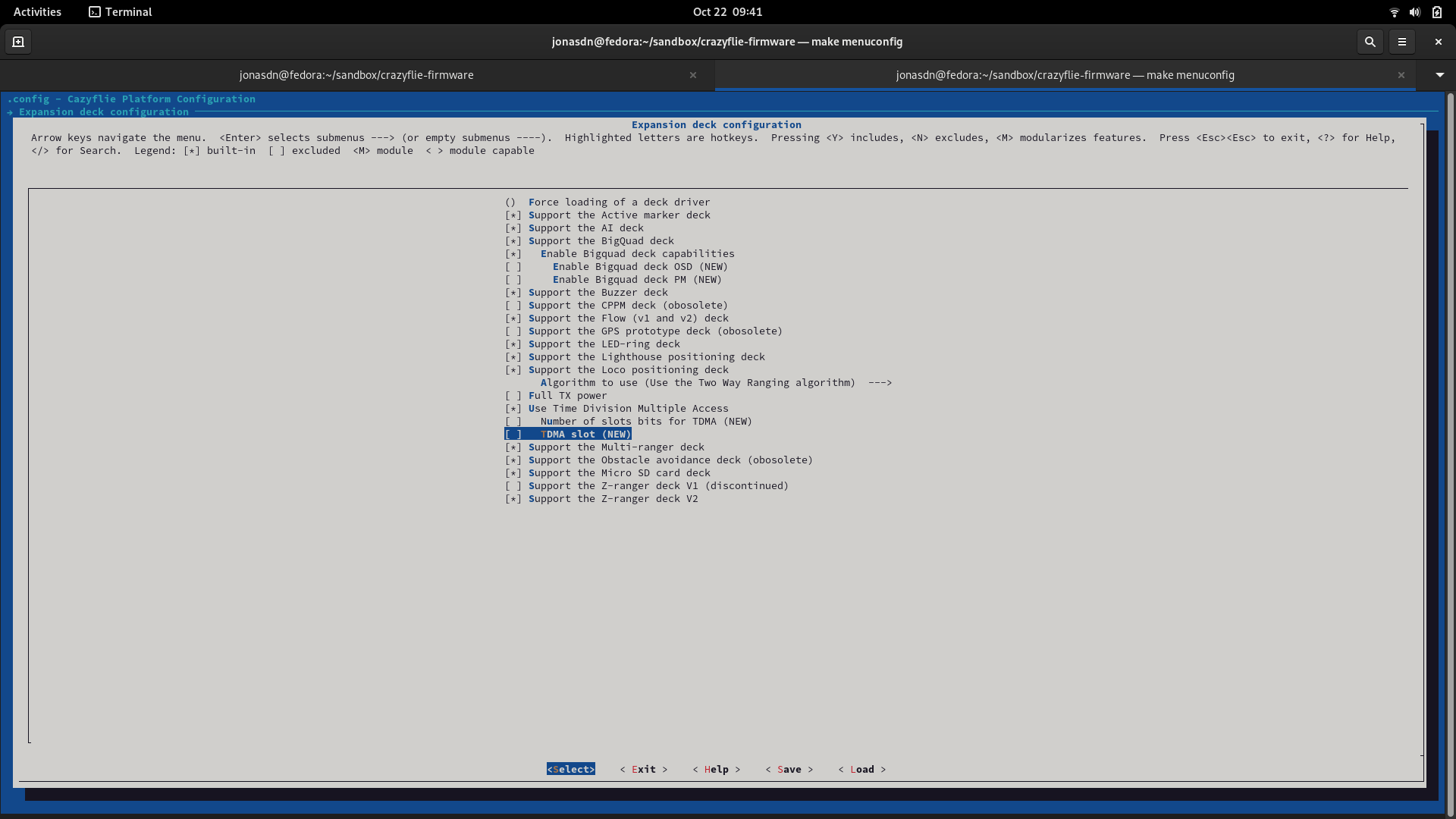The width and height of the screenshot is (1456, 819).
Task: Click Activities in the top bar
Action: [x=36, y=11]
